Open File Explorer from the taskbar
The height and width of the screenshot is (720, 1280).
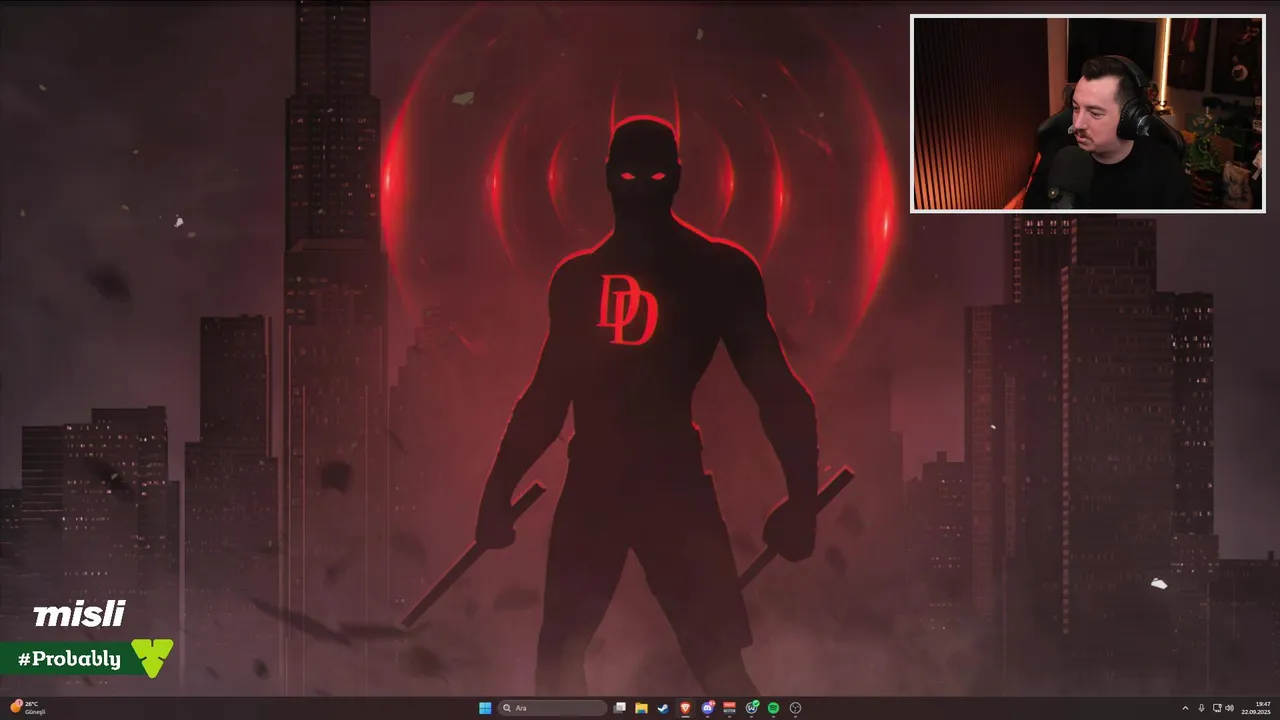point(641,708)
